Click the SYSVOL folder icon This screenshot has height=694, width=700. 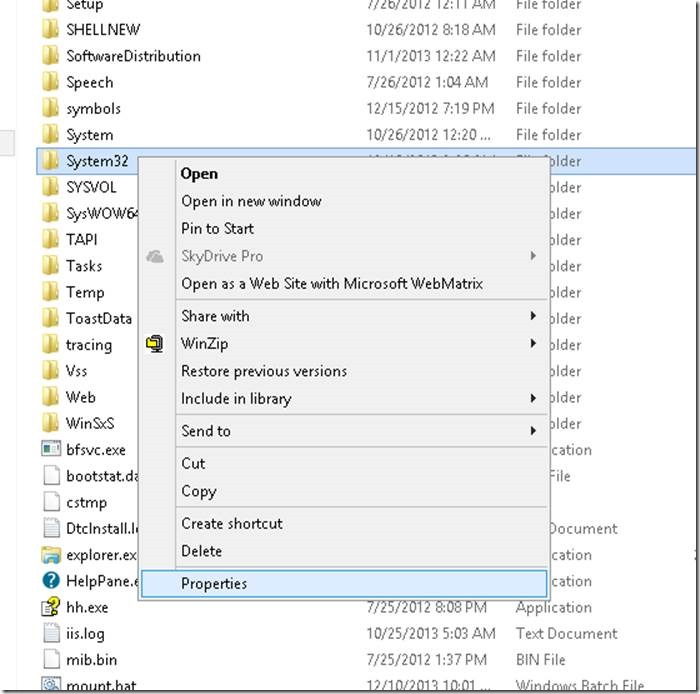tap(50, 187)
